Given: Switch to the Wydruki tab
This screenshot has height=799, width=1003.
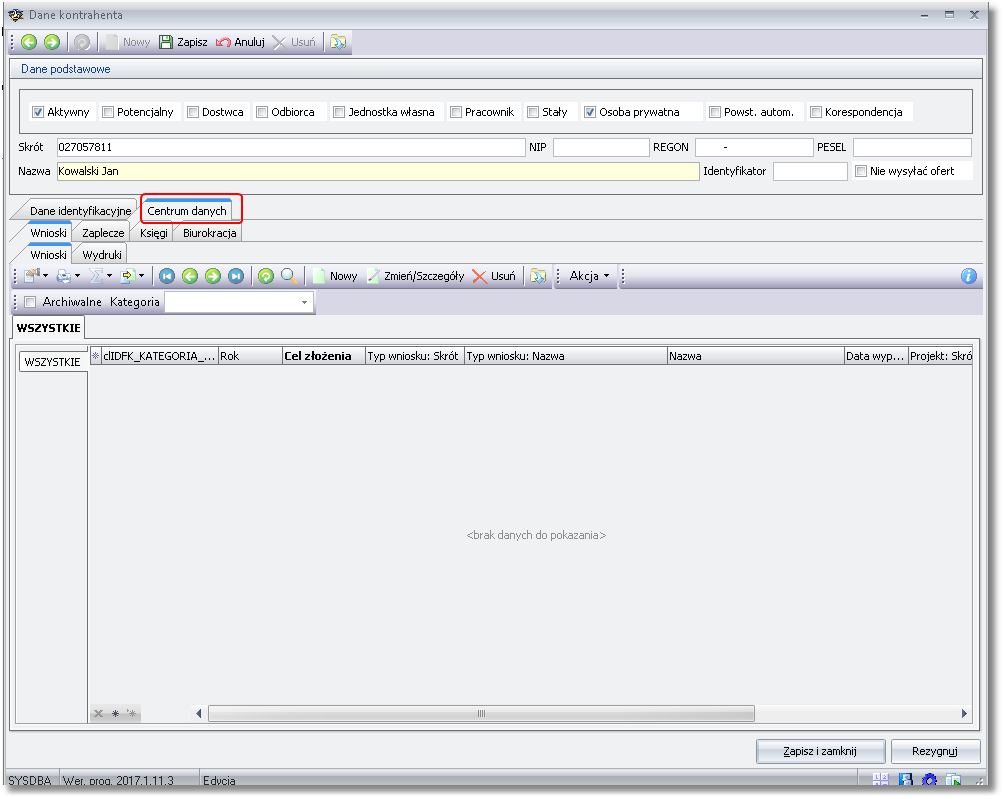Looking at the screenshot, I should (102, 255).
